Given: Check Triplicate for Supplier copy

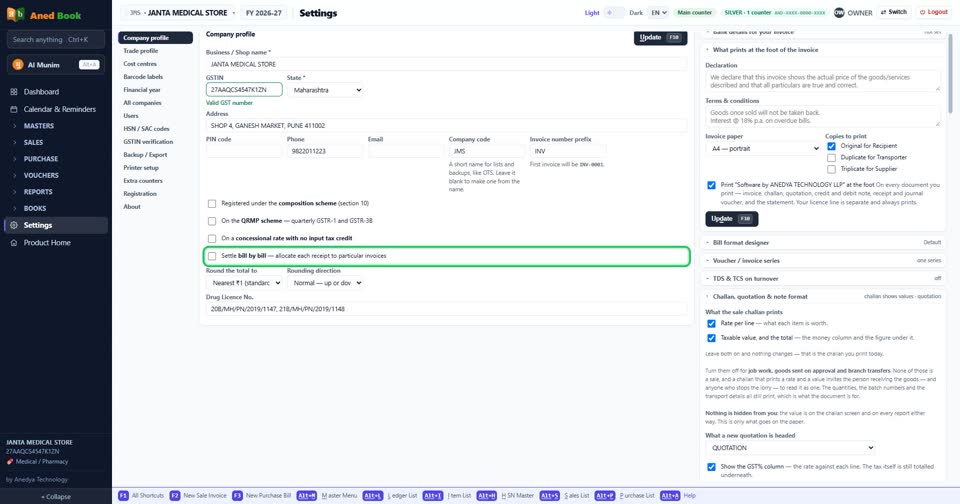Looking at the screenshot, I should (x=831, y=169).
